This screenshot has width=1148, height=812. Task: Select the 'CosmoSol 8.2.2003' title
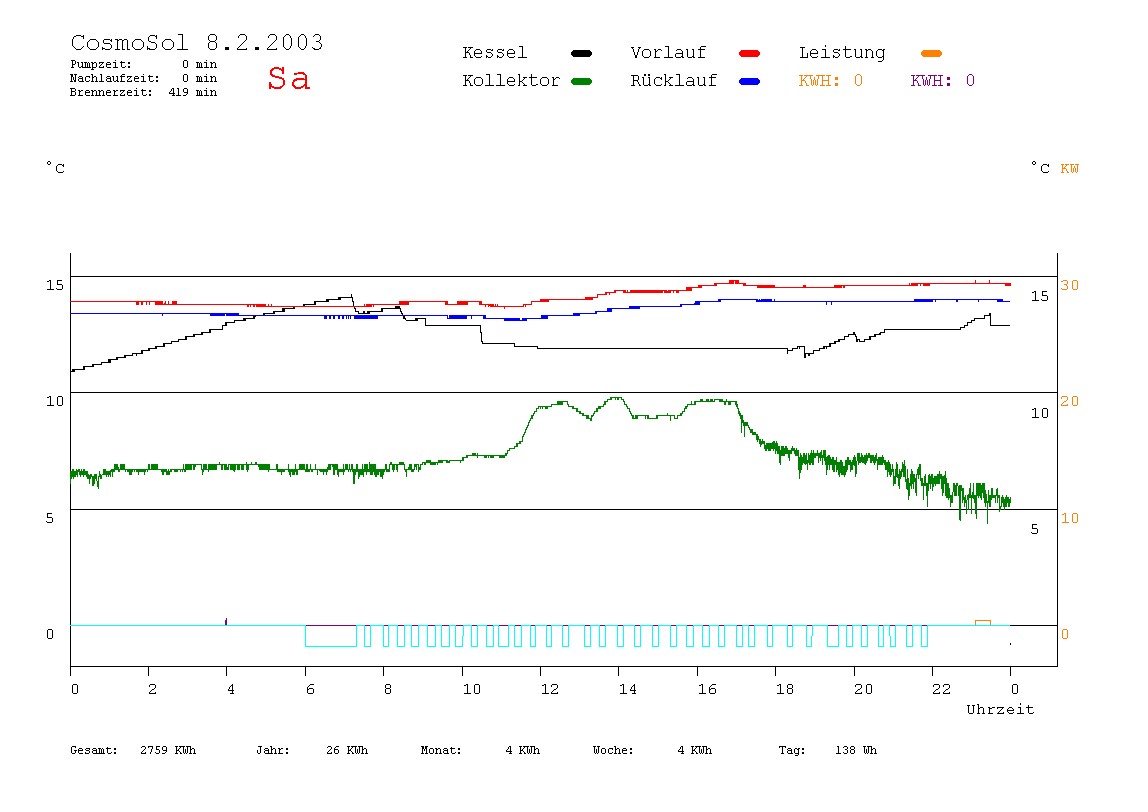pos(197,42)
